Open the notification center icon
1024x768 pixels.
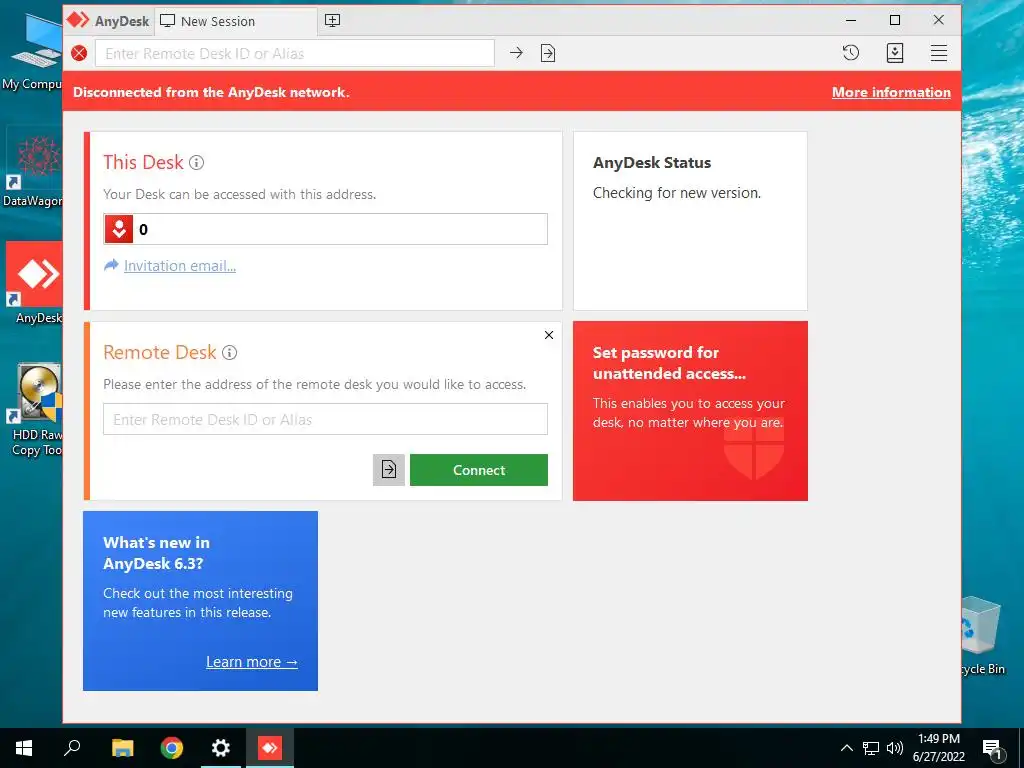click(992, 748)
